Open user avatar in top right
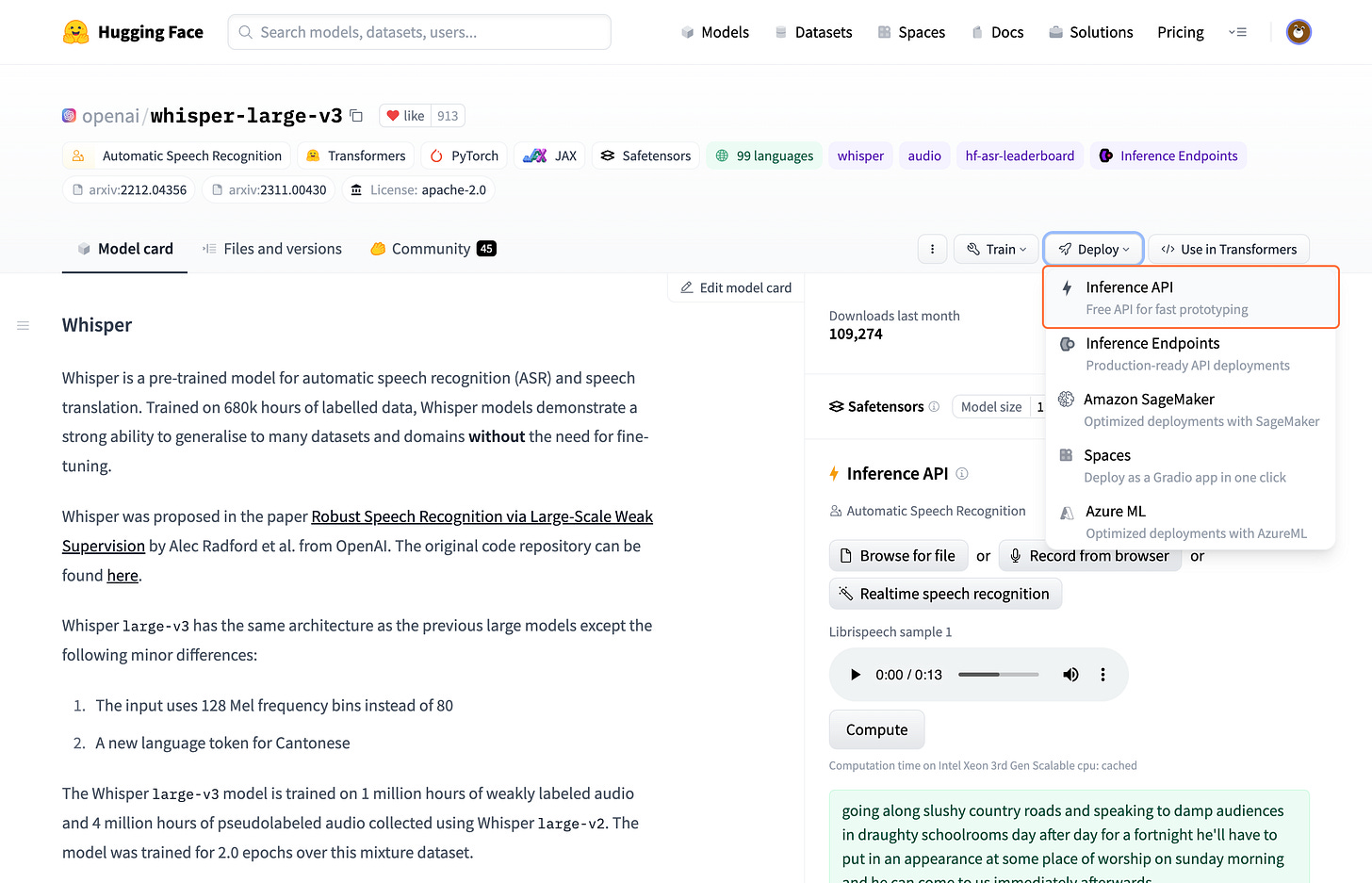Screen dimensions: 1372x883 (1298, 32)
